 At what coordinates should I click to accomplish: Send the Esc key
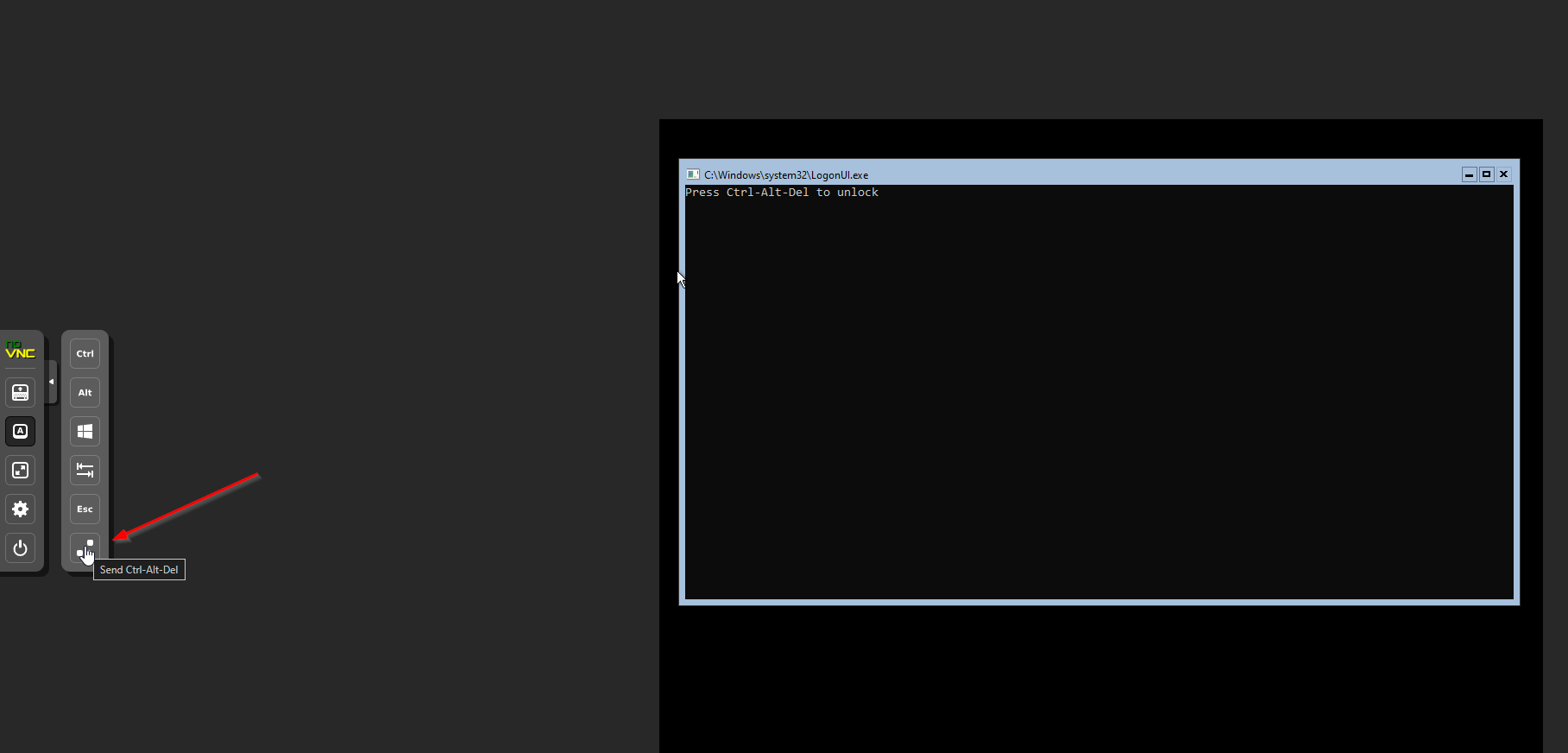pyautogui.click(x=85, y=509)
